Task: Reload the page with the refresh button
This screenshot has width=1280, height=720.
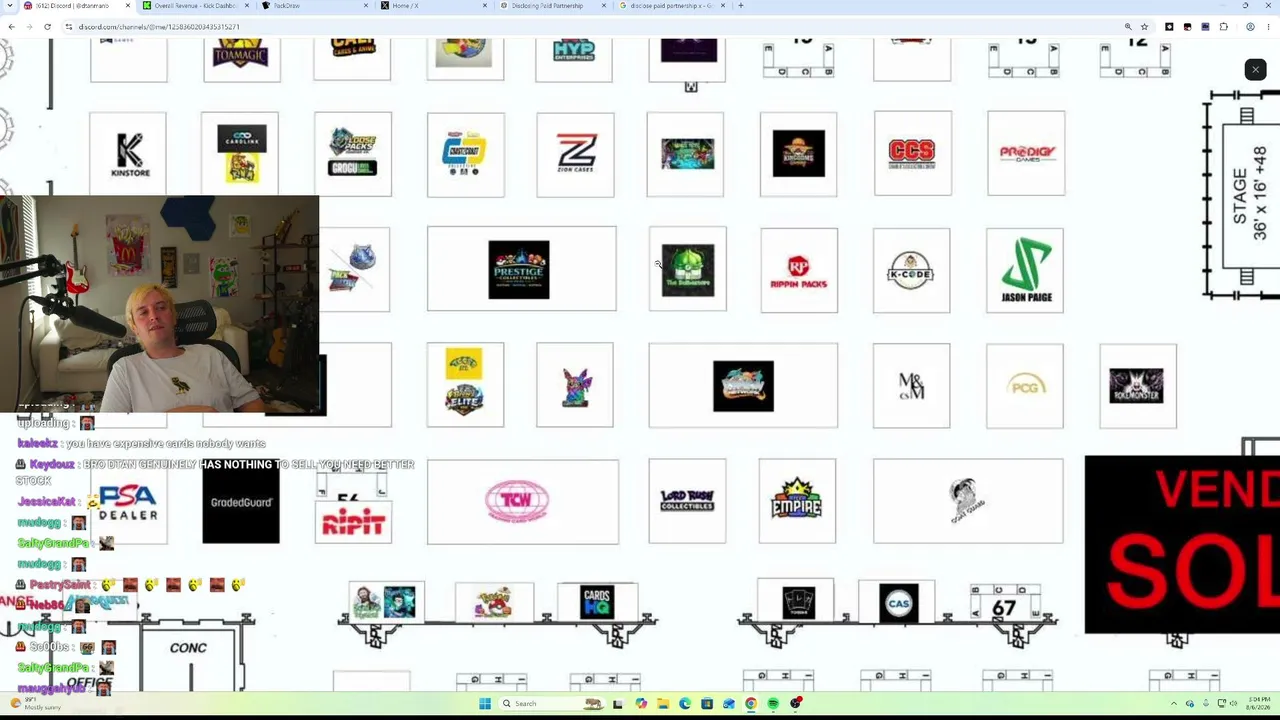Action: pyautogui.click(x=47, y=27)
